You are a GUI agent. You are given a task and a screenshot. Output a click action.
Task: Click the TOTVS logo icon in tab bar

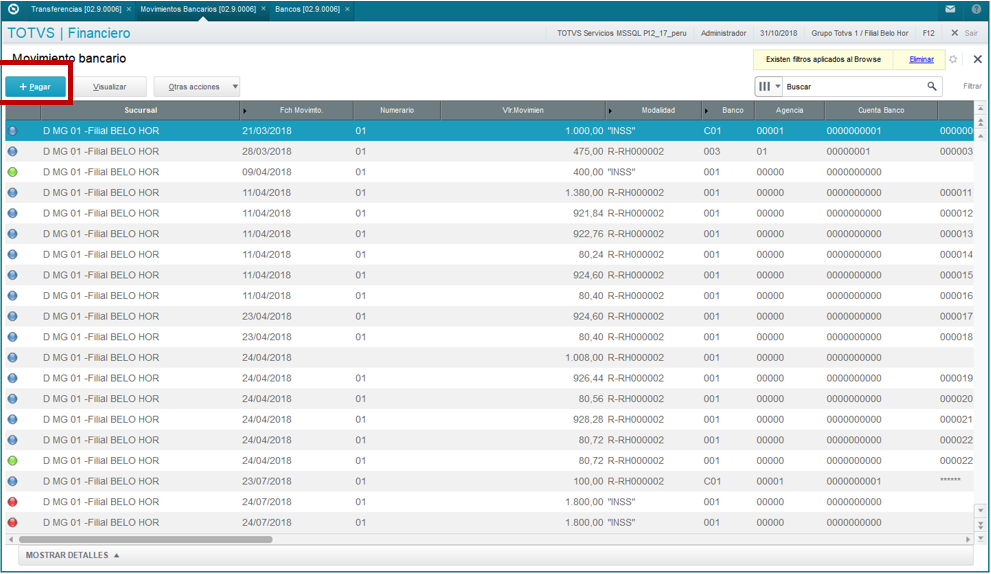[x=13, y=9]
